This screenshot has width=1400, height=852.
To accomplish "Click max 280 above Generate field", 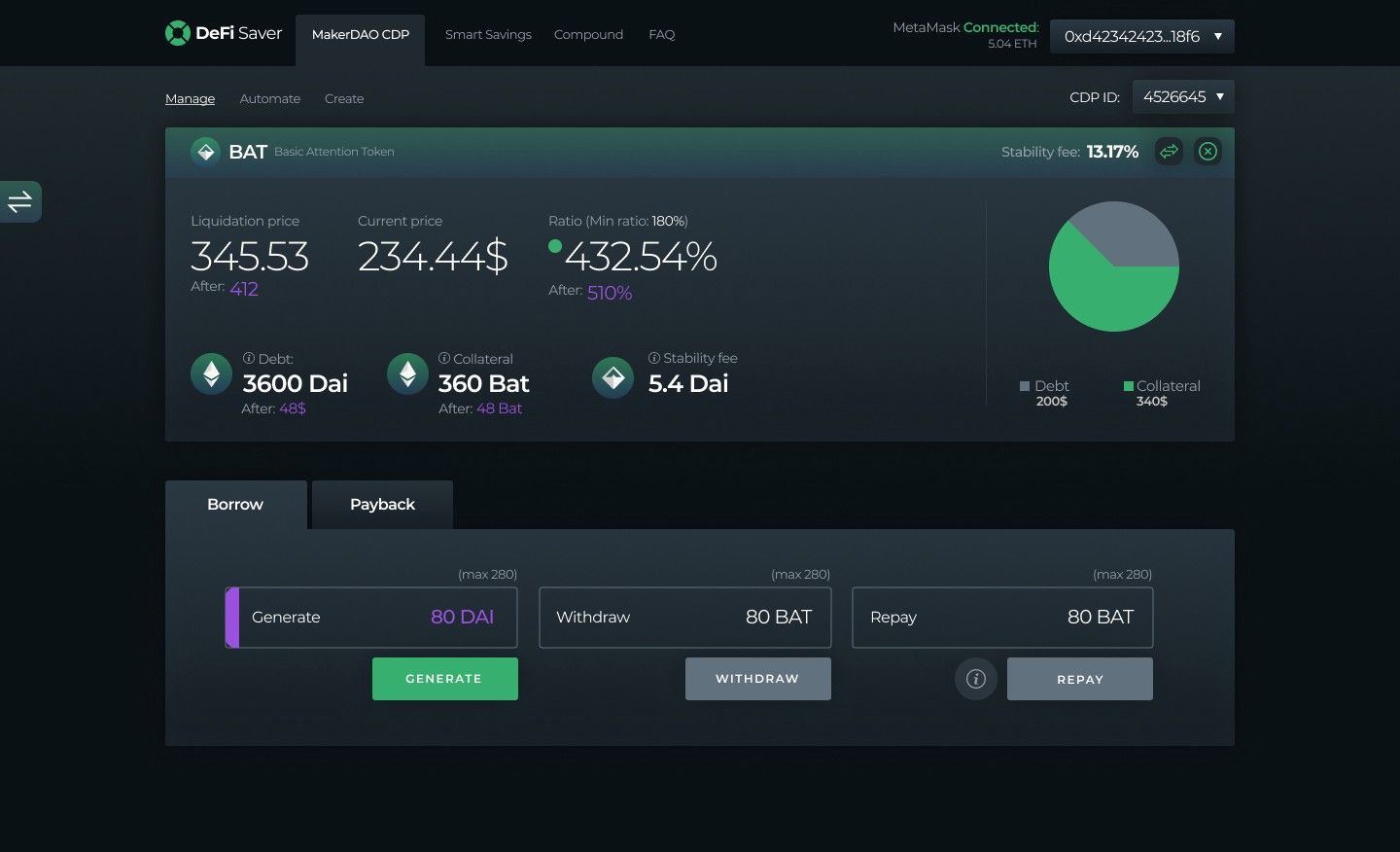I will tap(487, 574).
